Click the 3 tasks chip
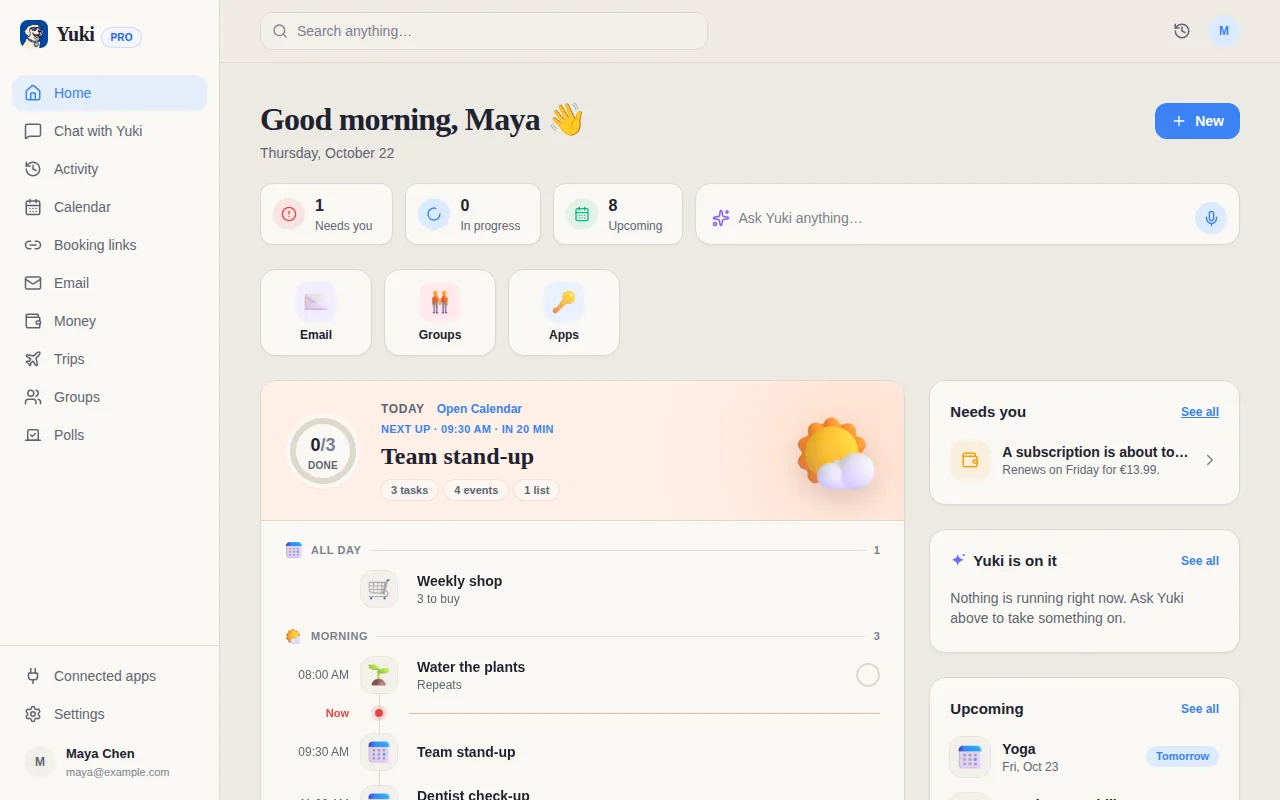The image size is (1280, 800). pos(409,490)
